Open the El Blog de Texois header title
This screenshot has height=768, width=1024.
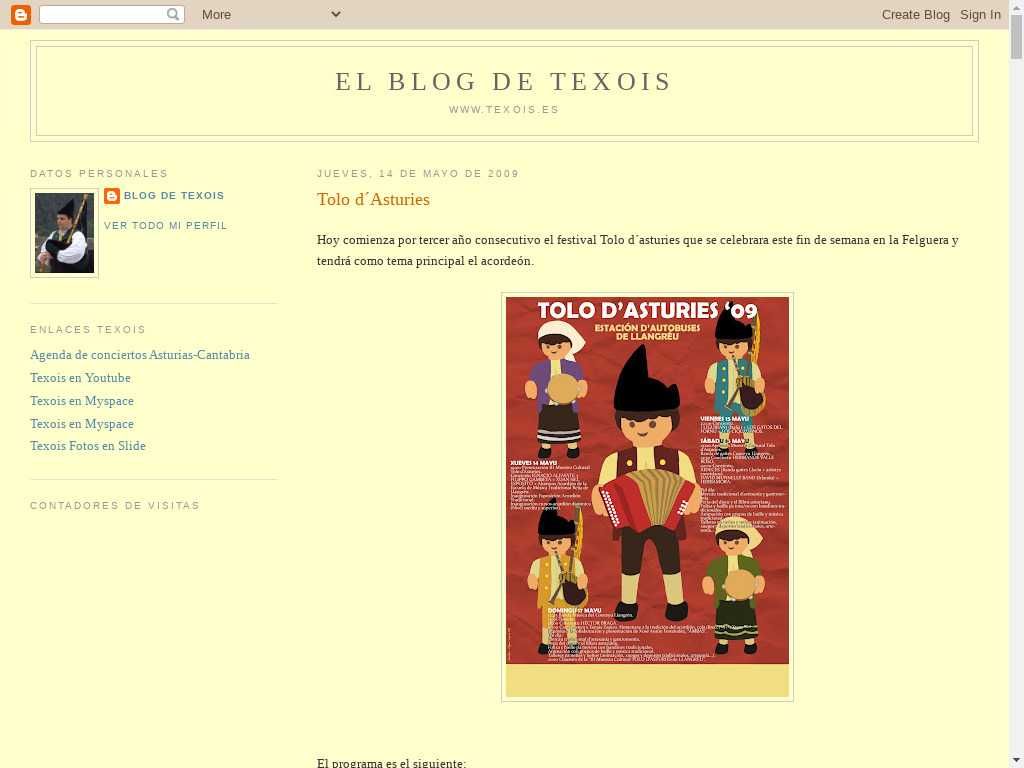(504, 82)
